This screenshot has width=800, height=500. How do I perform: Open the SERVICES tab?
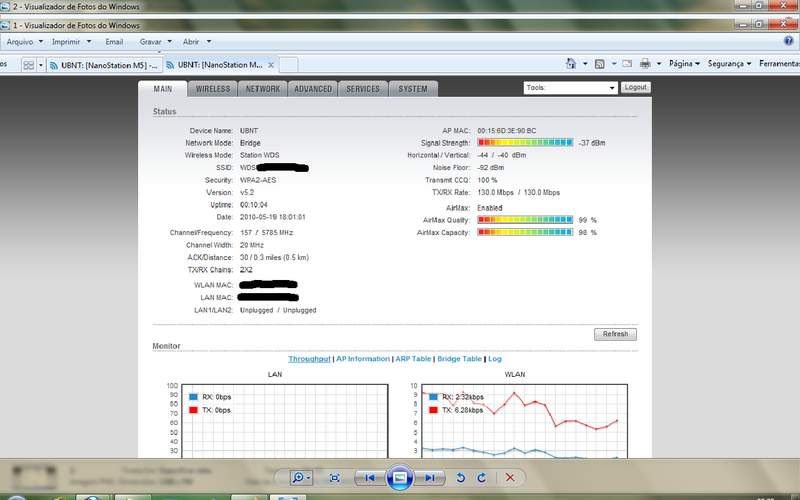click(x=363, y=89)
